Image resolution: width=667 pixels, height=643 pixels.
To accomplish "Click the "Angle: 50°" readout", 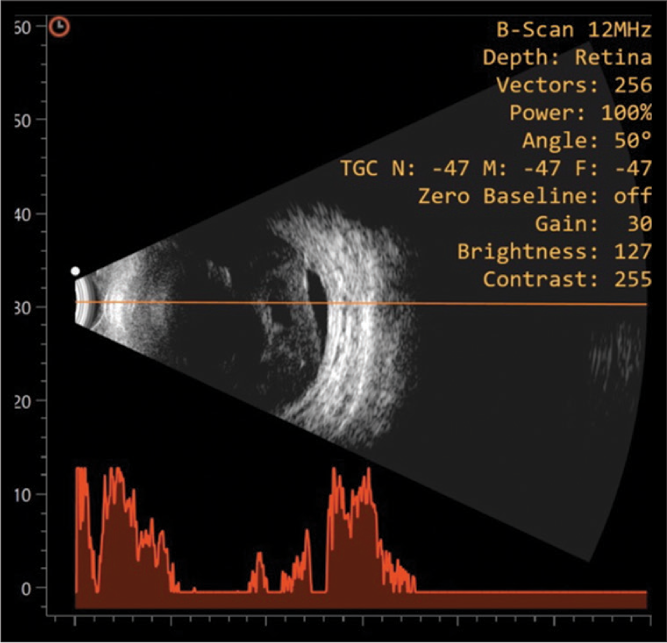I will (x=587, y=140).
